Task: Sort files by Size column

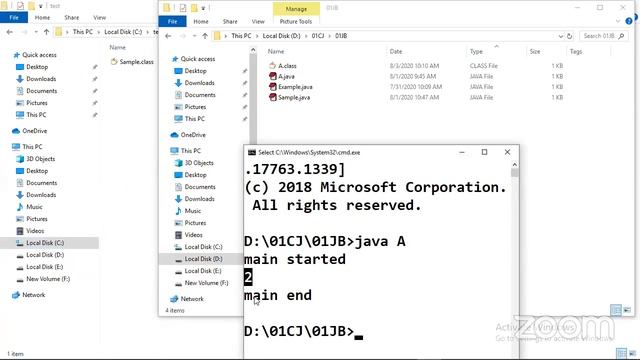Action: coord(535,51)
